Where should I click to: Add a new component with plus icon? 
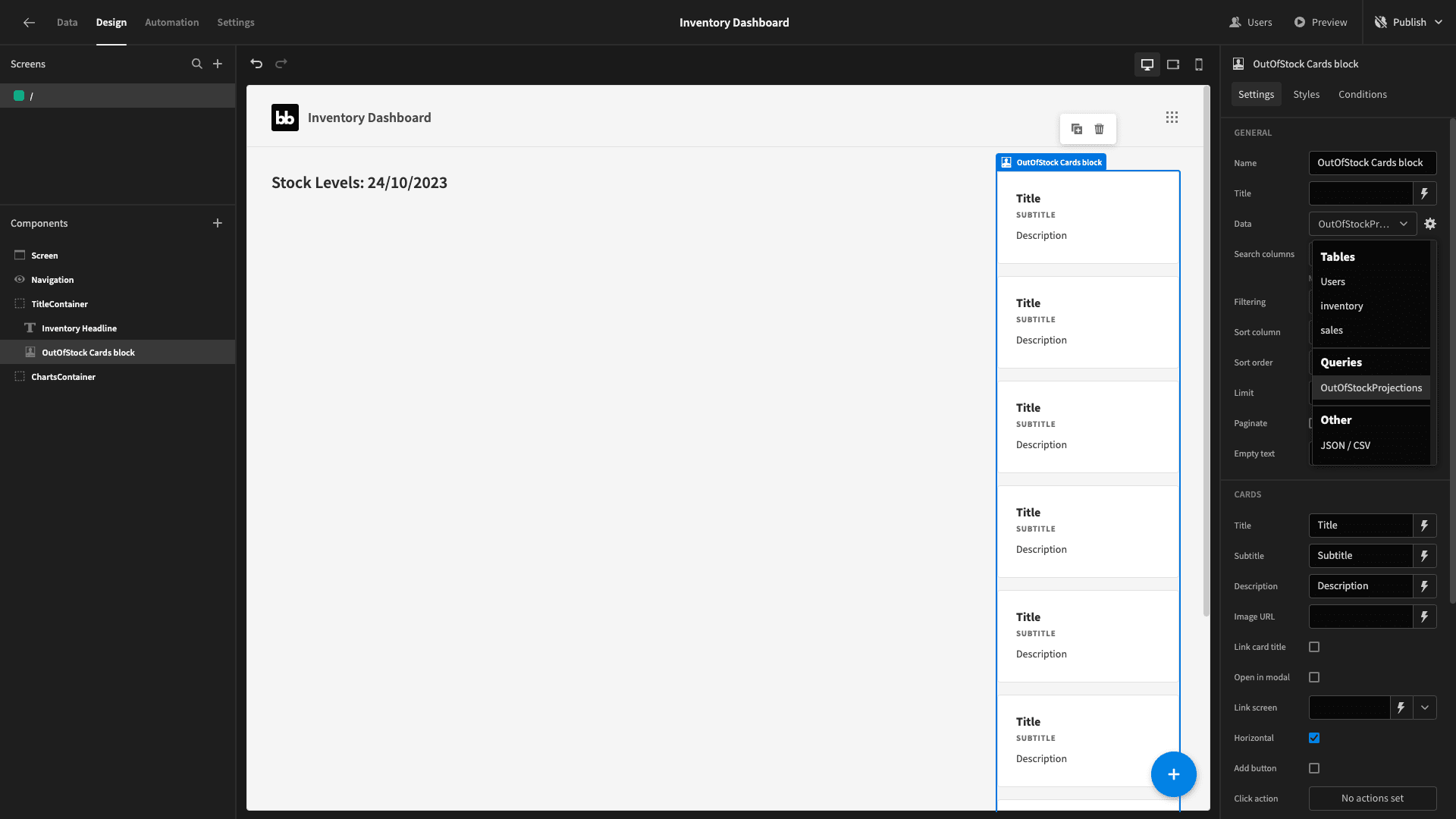pos(218,223)
